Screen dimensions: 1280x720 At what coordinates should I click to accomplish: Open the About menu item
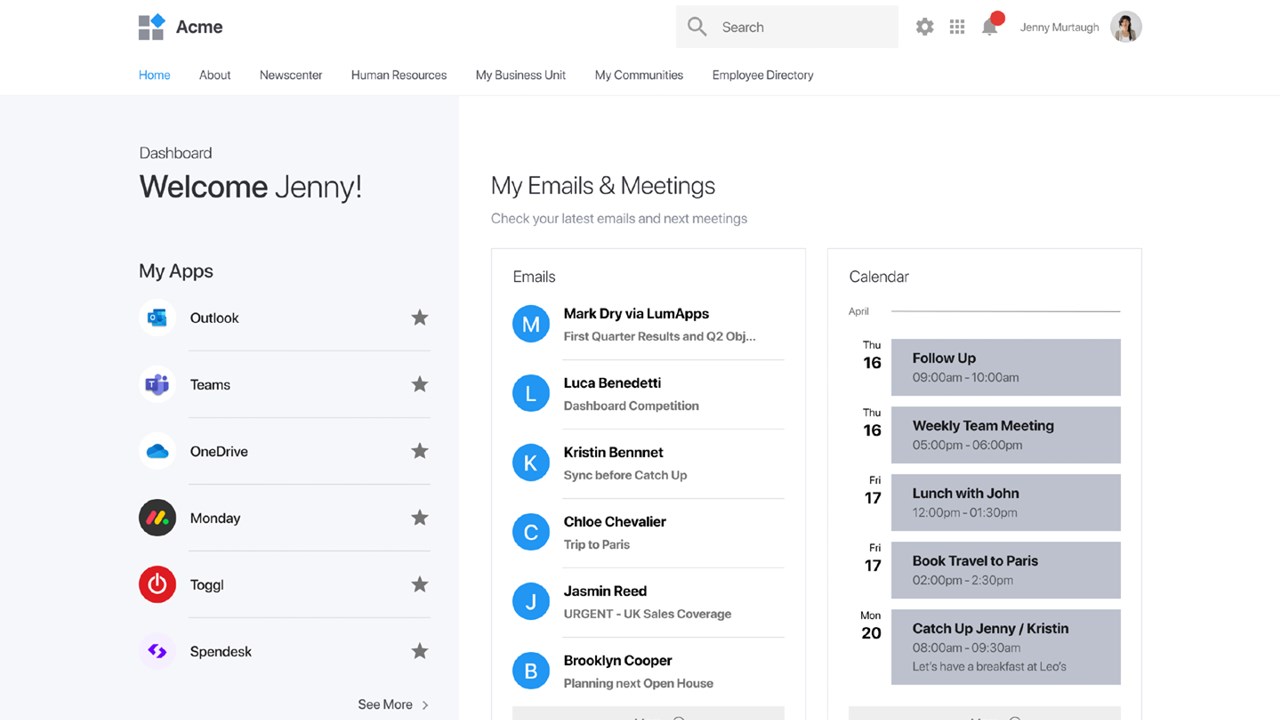pyautogui.click(x=215, y=75)
